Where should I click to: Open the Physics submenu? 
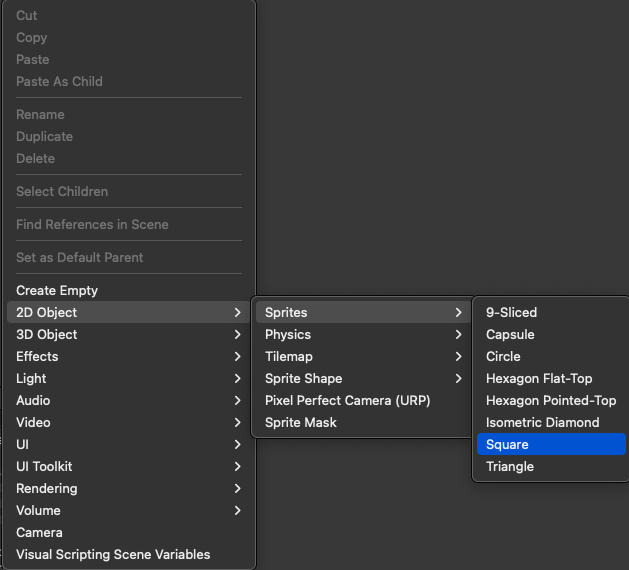click(363, 335)
